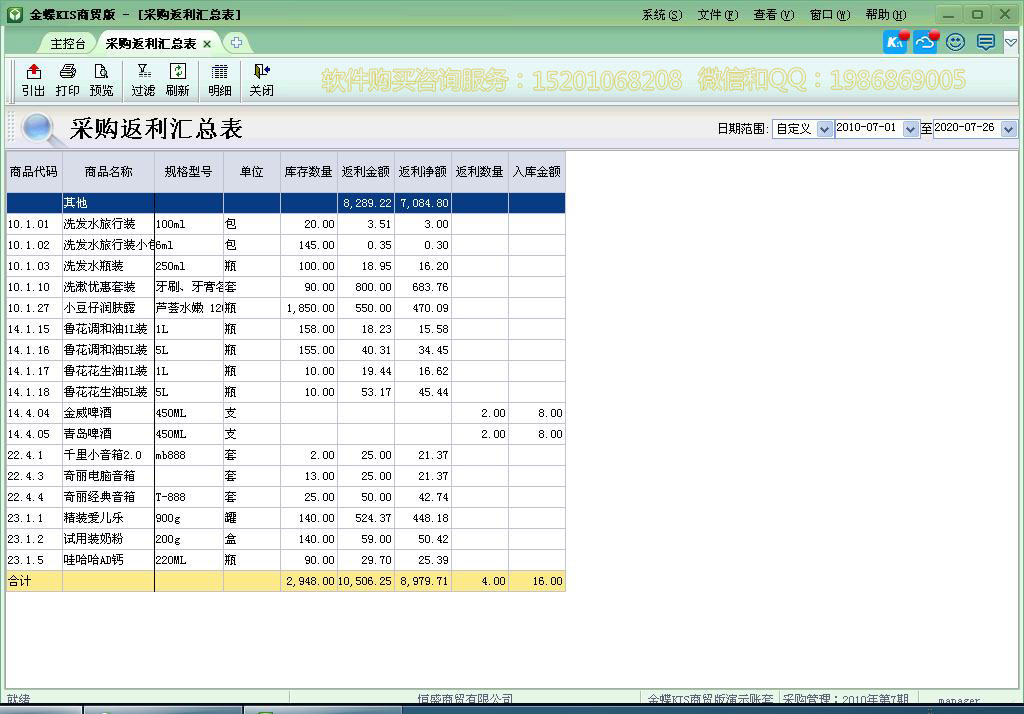This screenshot has width=1024, height=714.
Task: Close the 采购返利汇总表 tab with its x
Action: click(207, 43)
